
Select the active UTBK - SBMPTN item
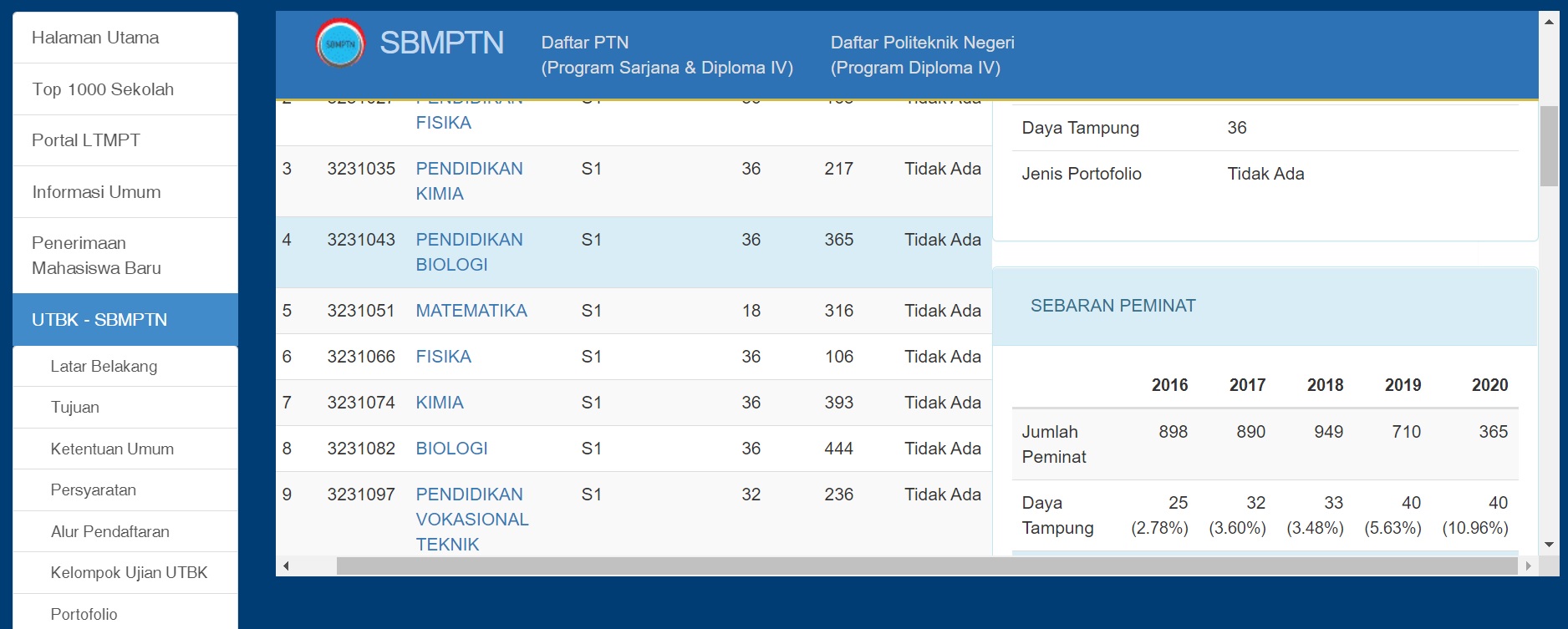pyautogui.click(x=125, y=320)
